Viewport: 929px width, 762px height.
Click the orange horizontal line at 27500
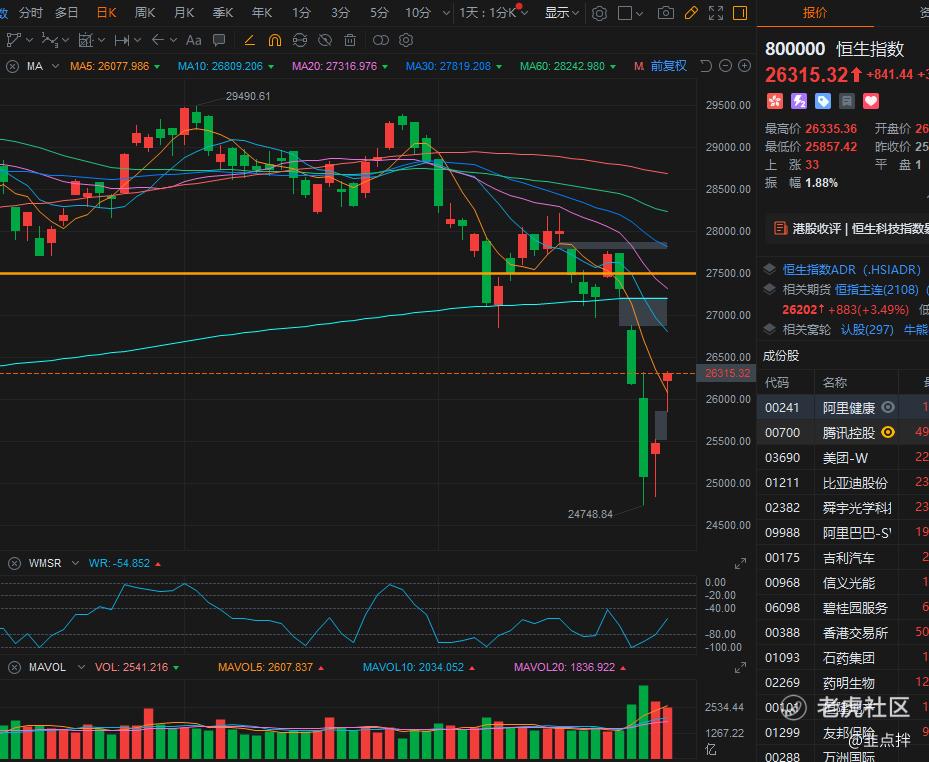pos(348,273)
